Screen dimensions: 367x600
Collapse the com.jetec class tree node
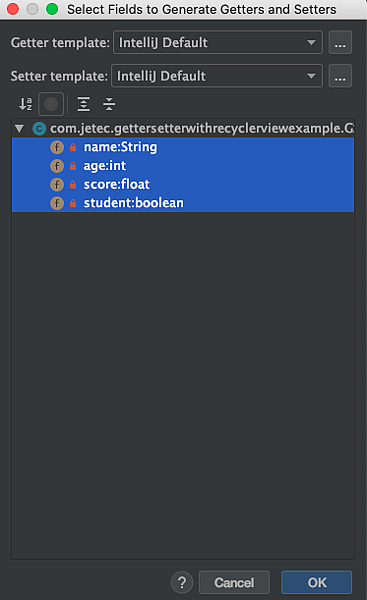(19, 128)
